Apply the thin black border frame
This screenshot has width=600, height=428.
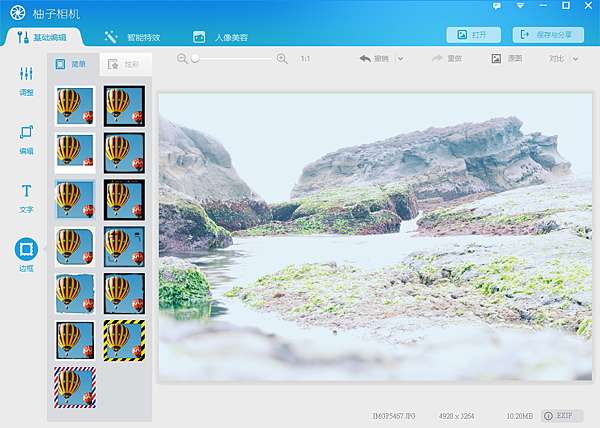coord(124,106)
